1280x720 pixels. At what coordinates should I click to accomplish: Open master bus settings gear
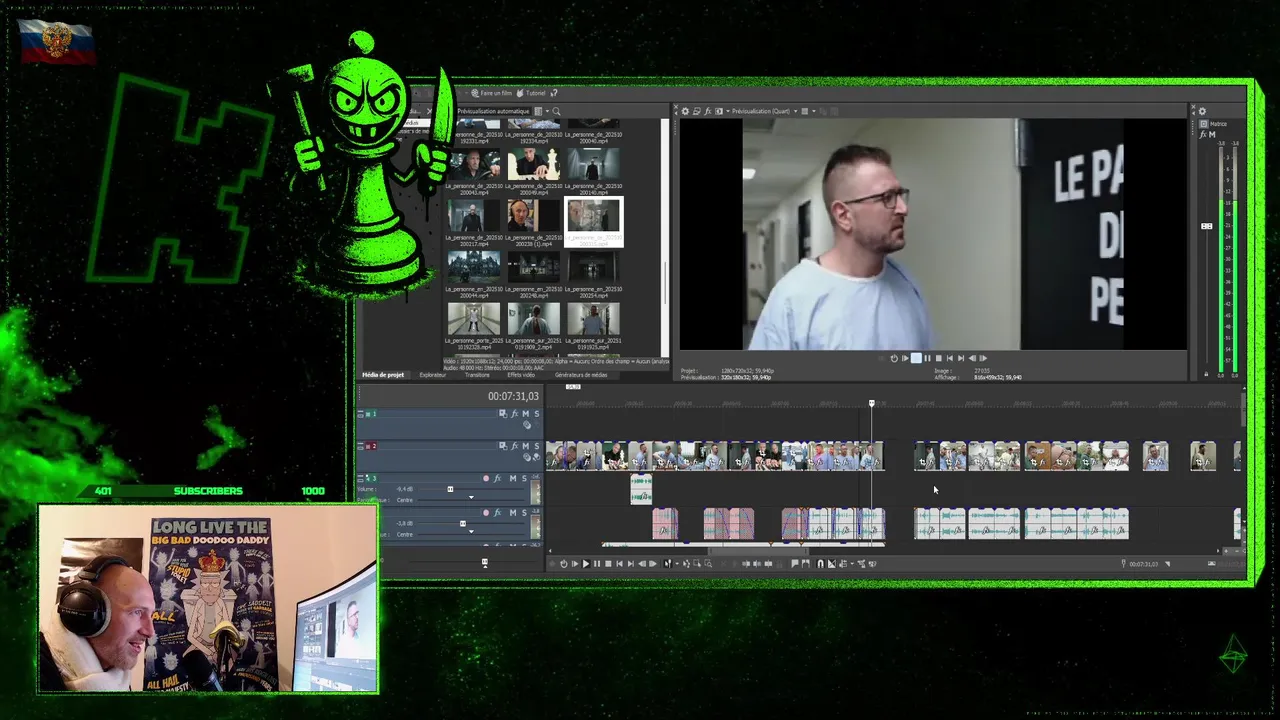coord(1202,112)
